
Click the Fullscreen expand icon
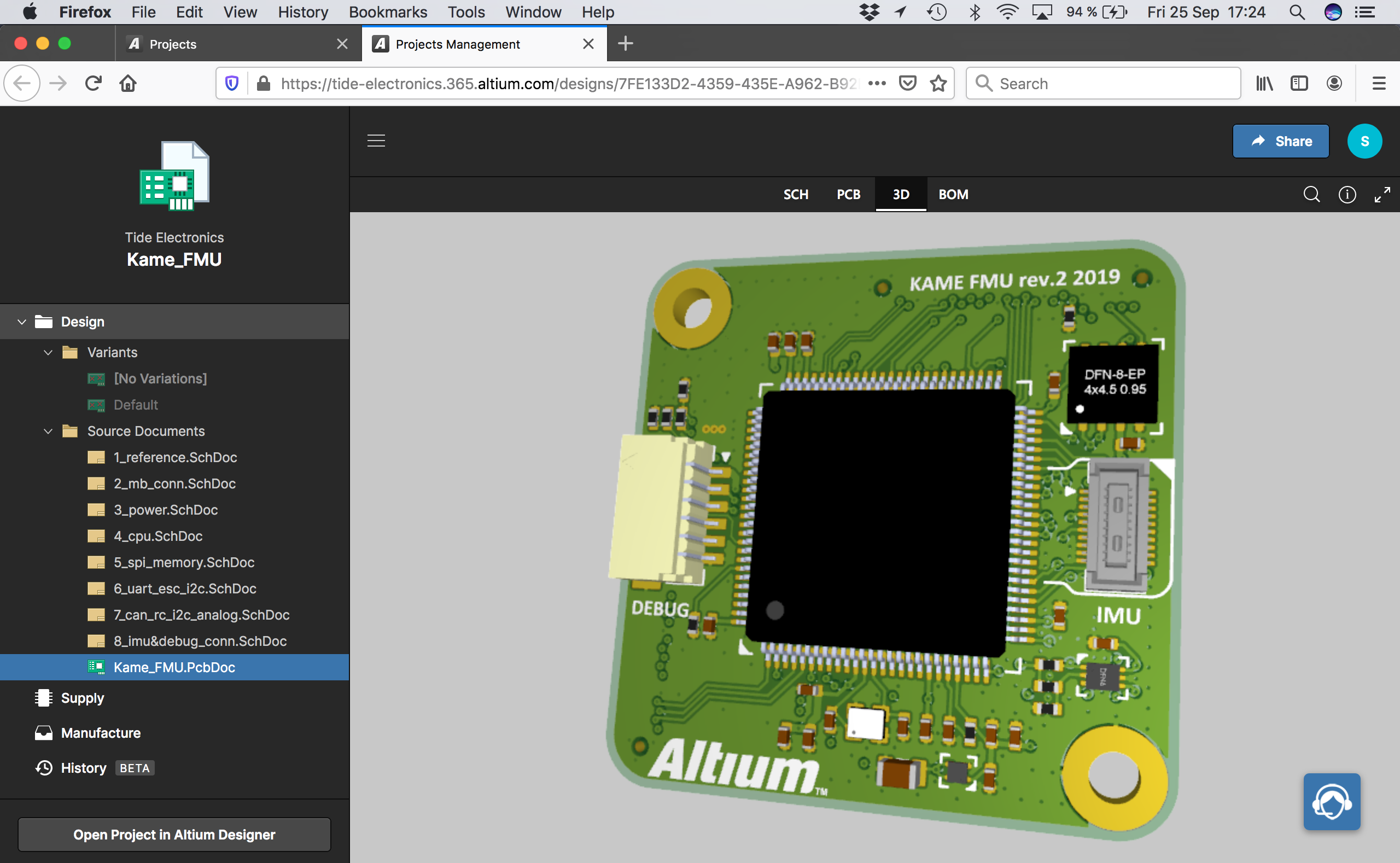pos(1383,194)
